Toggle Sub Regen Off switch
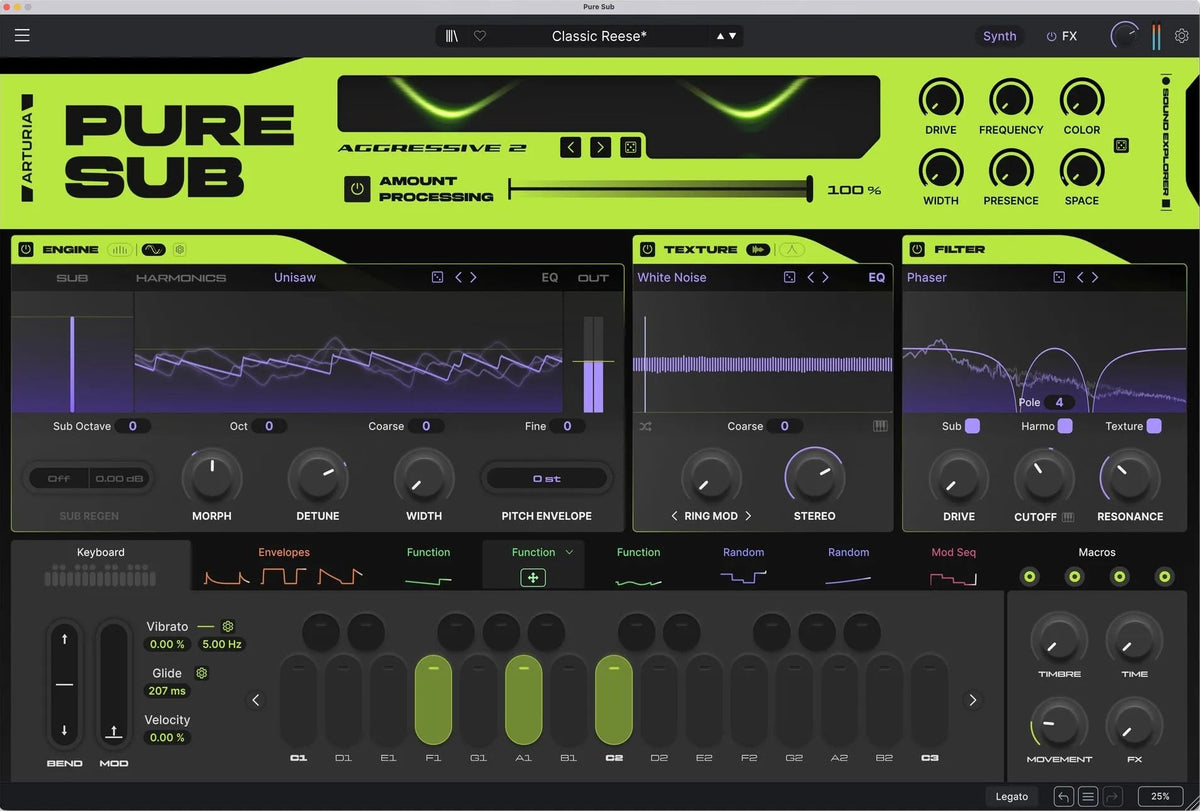Screen dimensions: 1200x811 click(59, 479)
